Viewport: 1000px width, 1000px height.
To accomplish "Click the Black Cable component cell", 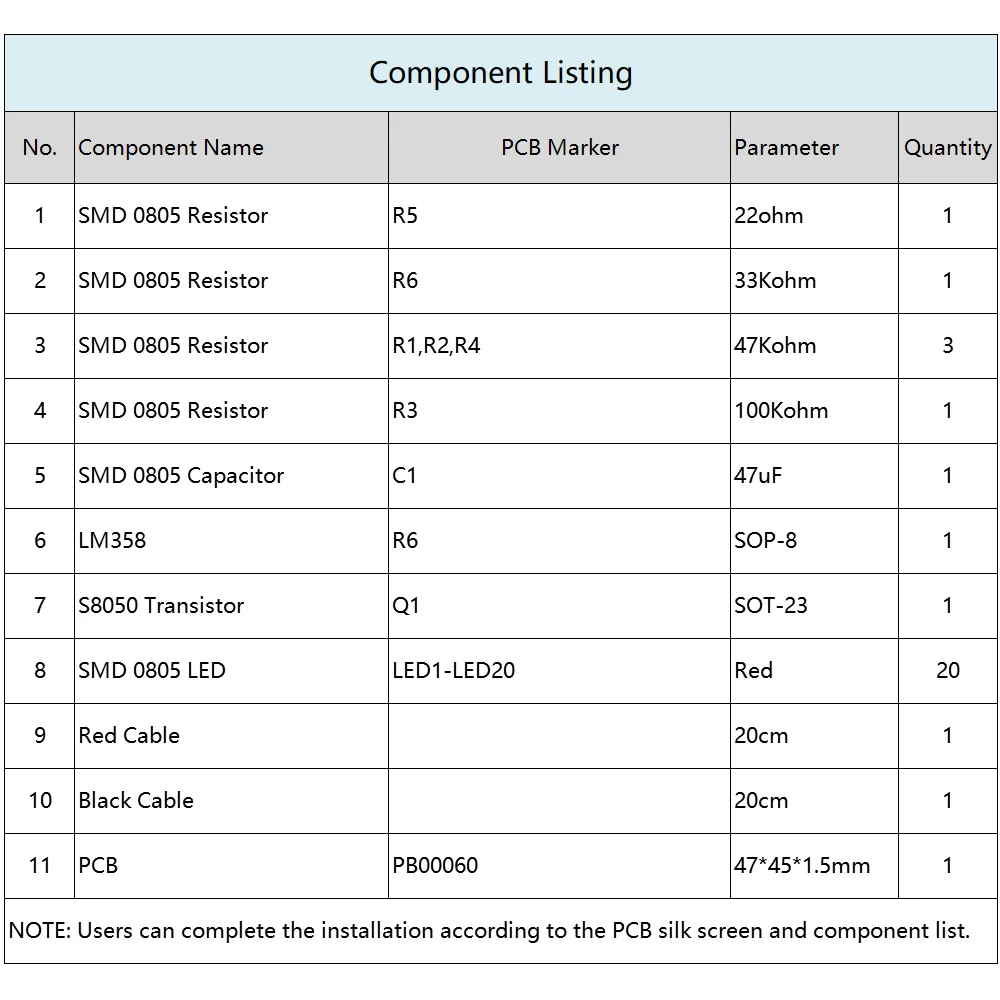I will (136, 801).
